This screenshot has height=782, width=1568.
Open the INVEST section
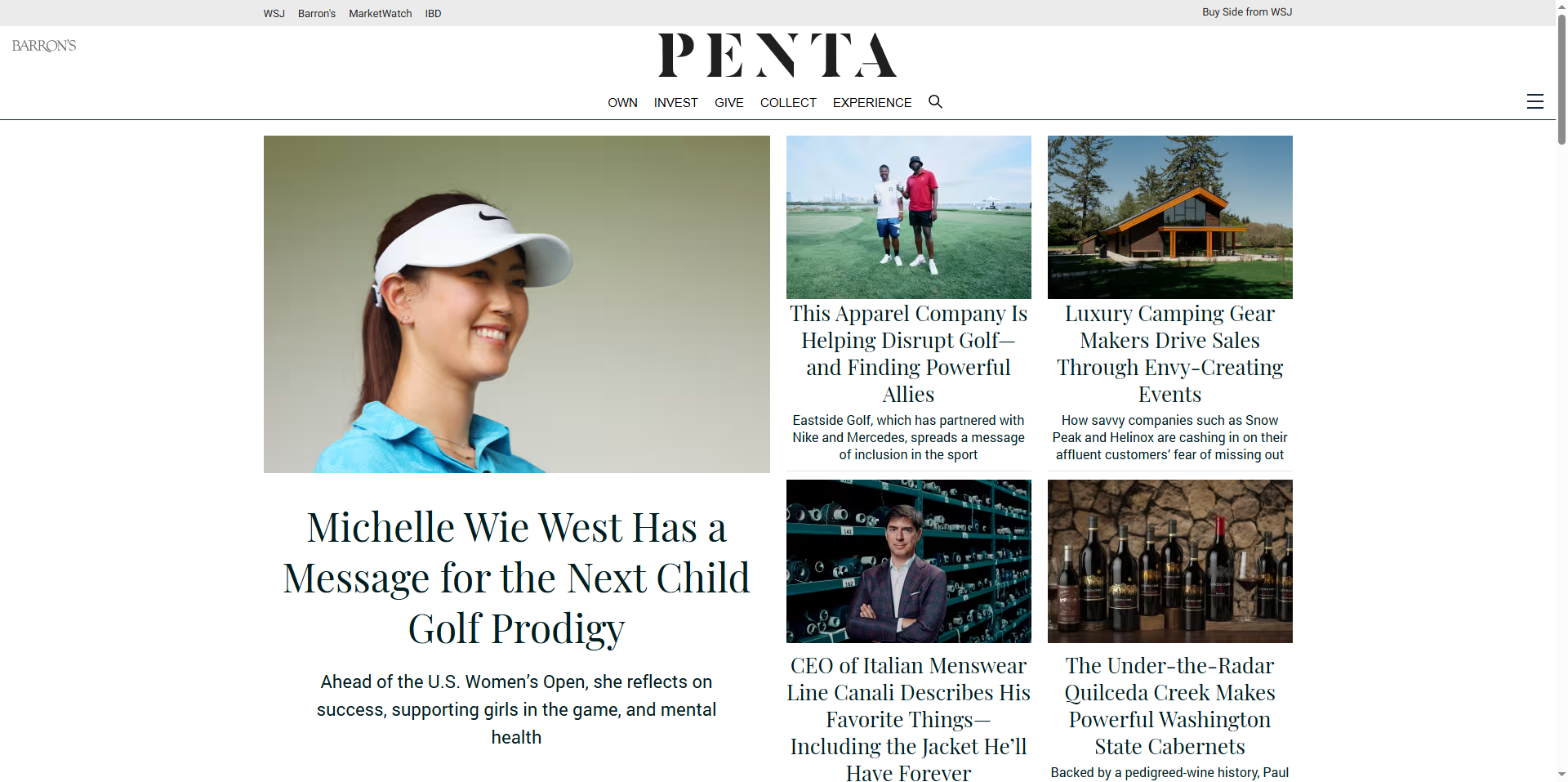[x=675, y=102]
